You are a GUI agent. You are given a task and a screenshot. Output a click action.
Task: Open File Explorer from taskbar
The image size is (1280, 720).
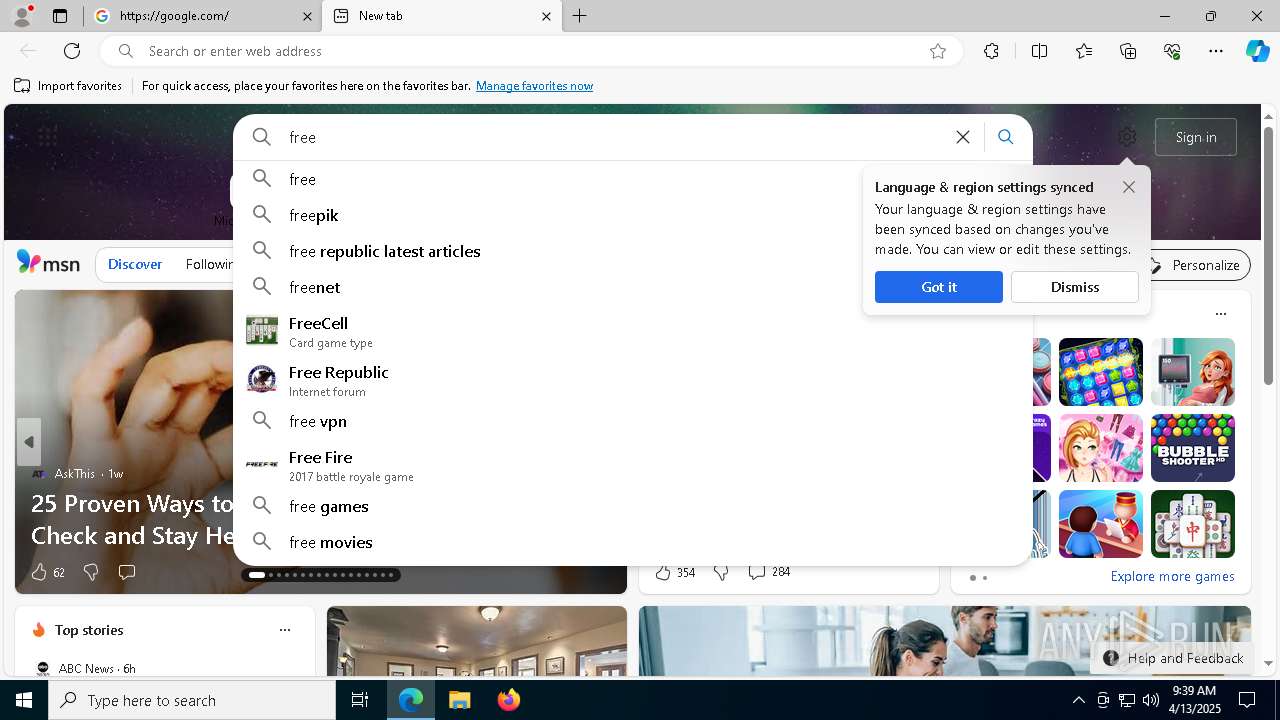click(459, 700)
